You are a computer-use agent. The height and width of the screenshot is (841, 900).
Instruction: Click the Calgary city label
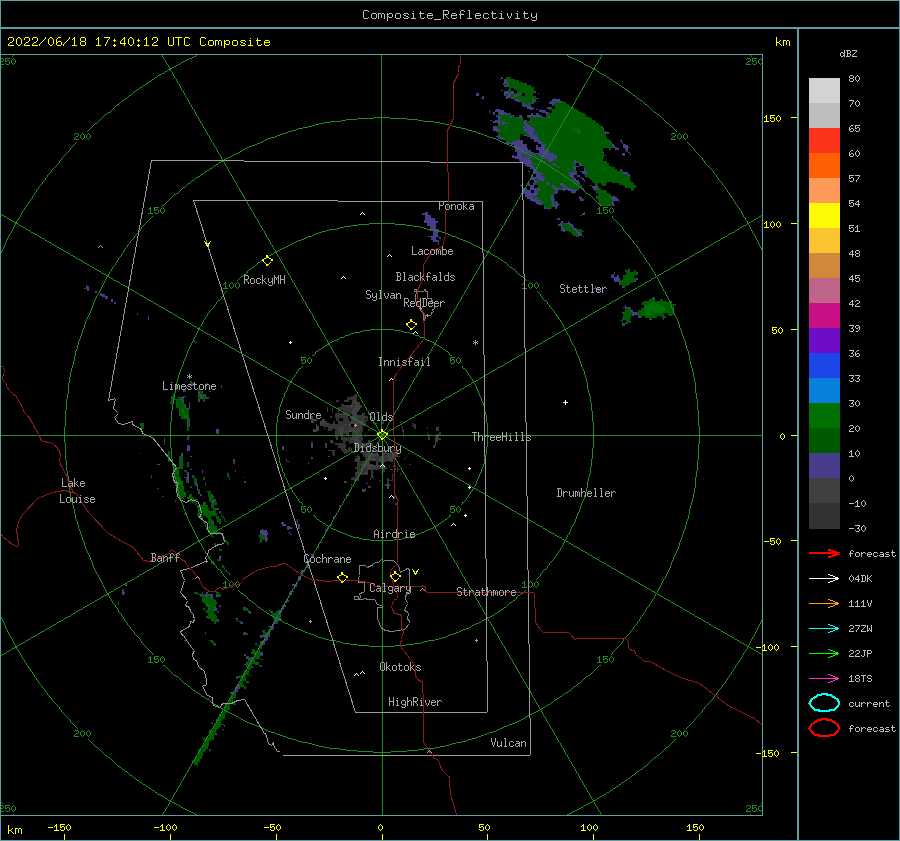point(390,588)
